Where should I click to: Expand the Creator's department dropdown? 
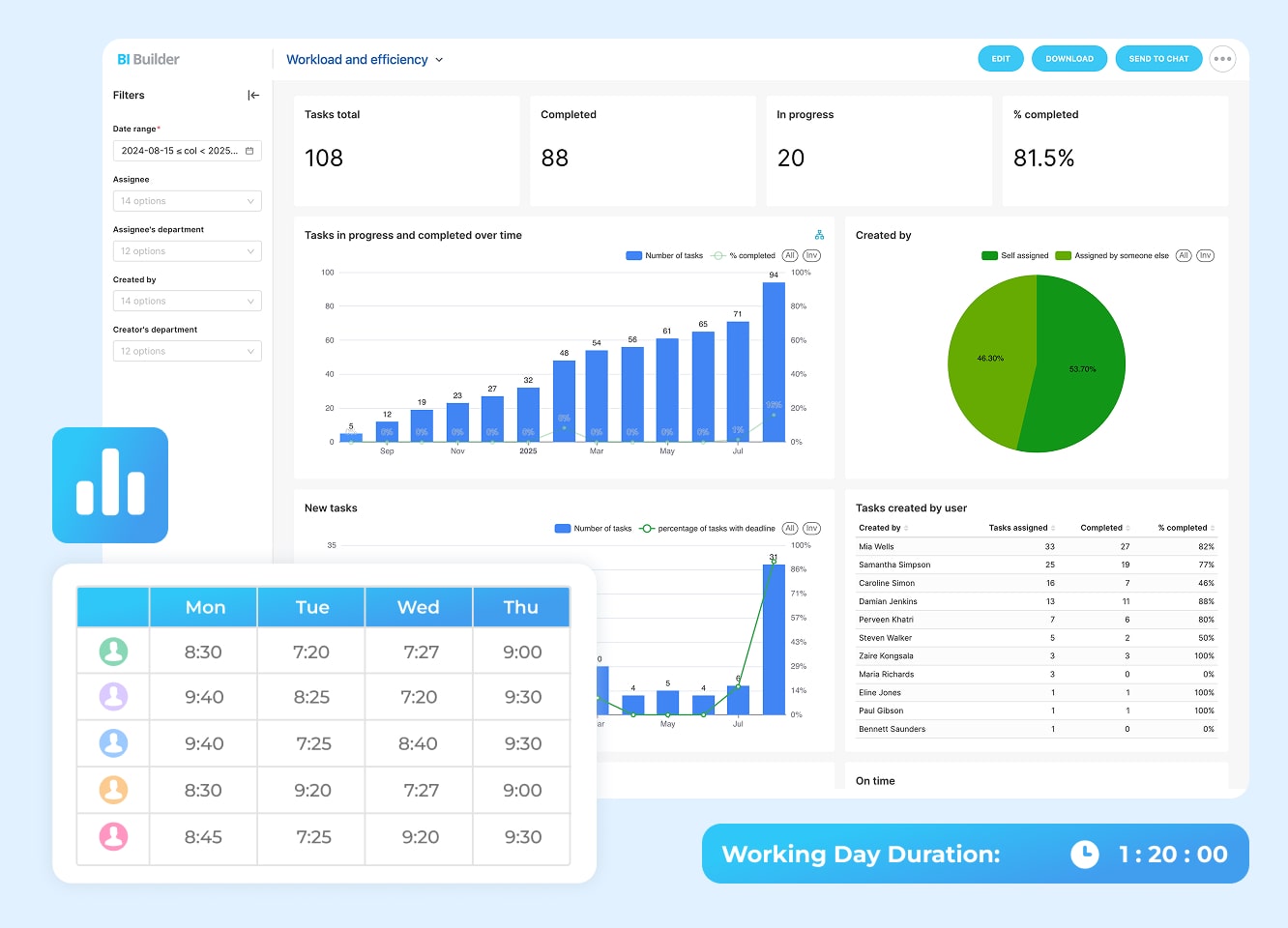(x=187, y=351)
